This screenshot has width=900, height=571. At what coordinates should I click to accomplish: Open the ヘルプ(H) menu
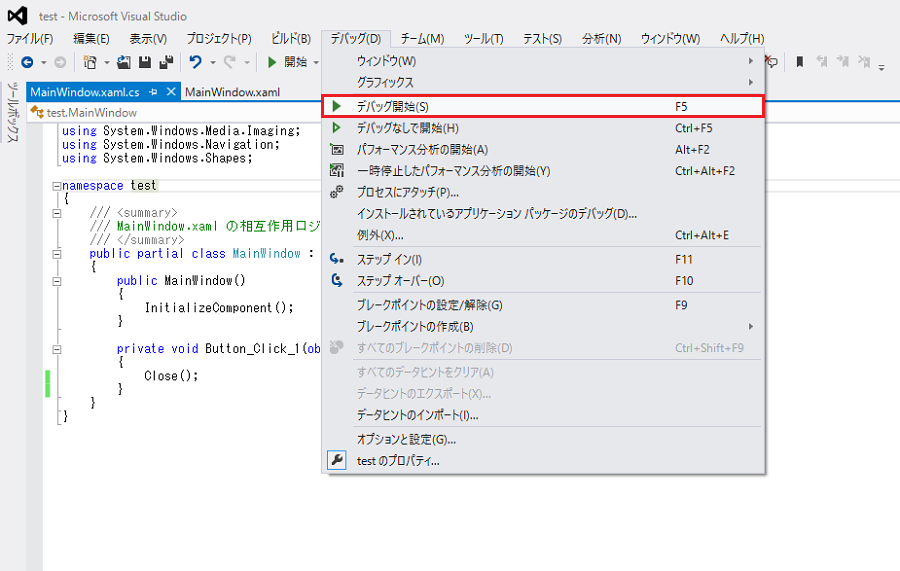tap(742, 38)
